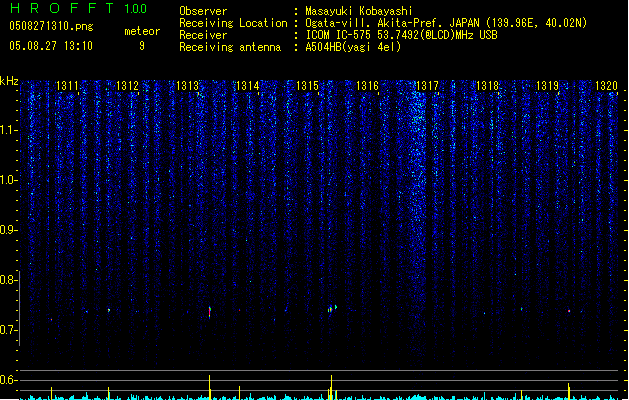Click the 1.1 kHz axis label
629x400 pixels.
[8, 130]
